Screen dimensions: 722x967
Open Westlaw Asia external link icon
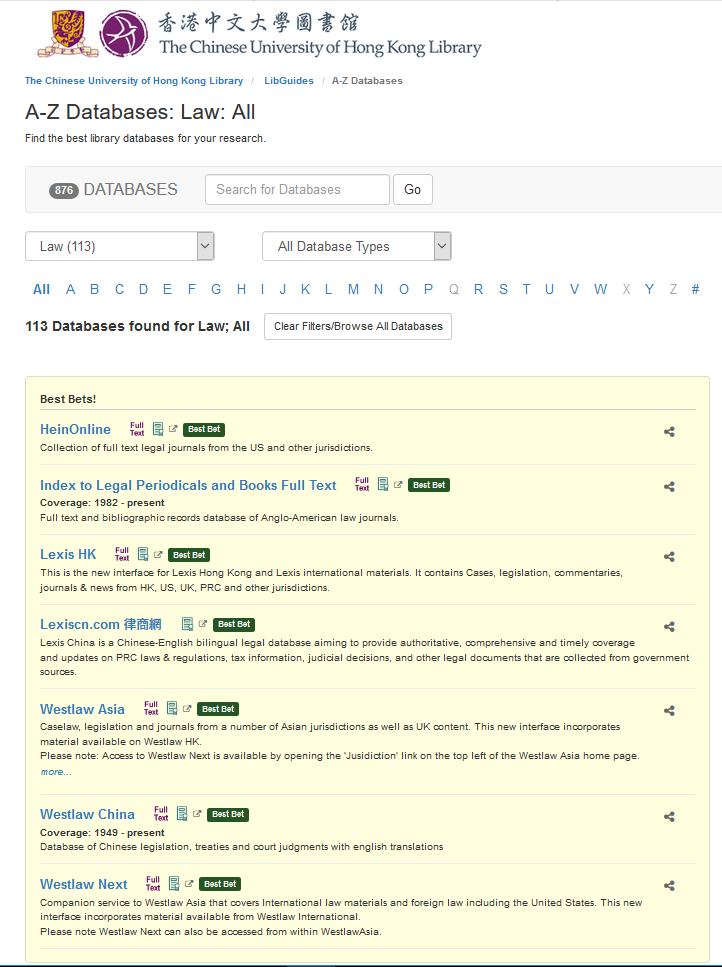(x=187, y=709)
